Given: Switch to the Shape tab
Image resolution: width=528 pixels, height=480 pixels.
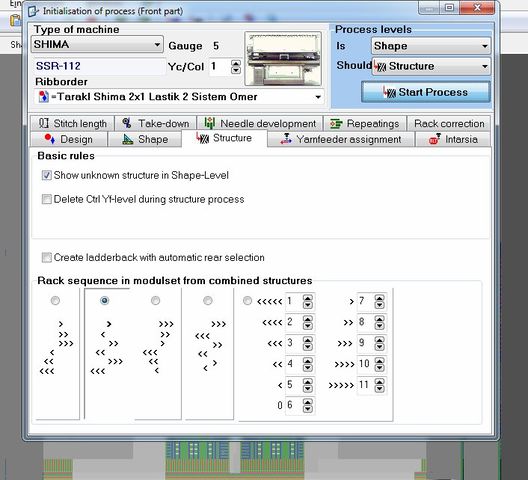Looking at the screenshot, I should tap(145, 139).
